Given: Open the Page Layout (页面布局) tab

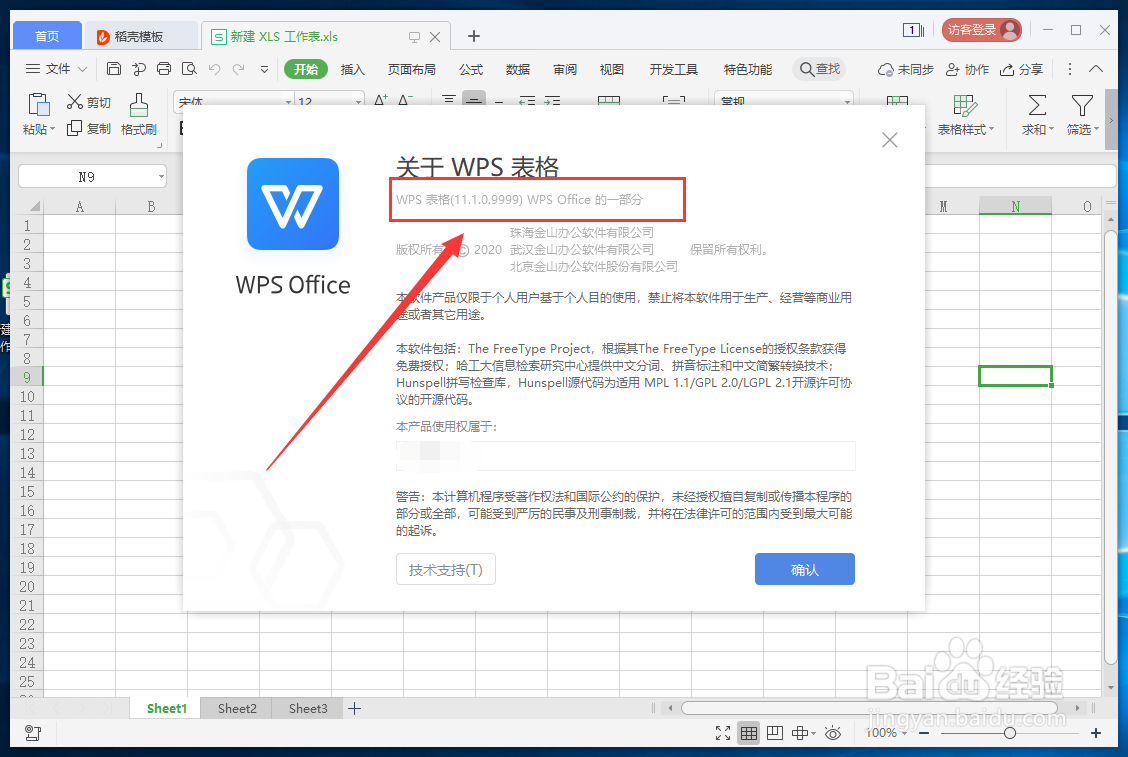Looking at the screenshot, I should [411, 69].
